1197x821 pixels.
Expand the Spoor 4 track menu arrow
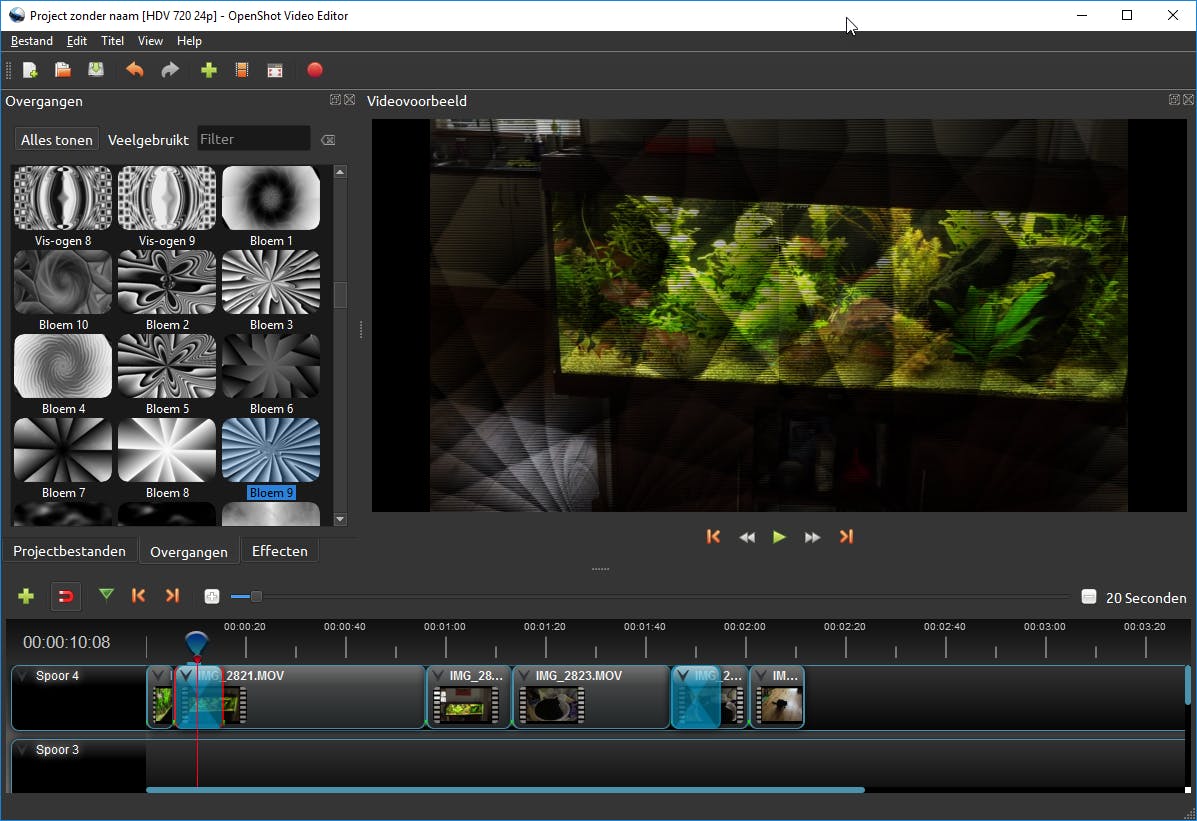pyautogui.click(x=22, y=677)
